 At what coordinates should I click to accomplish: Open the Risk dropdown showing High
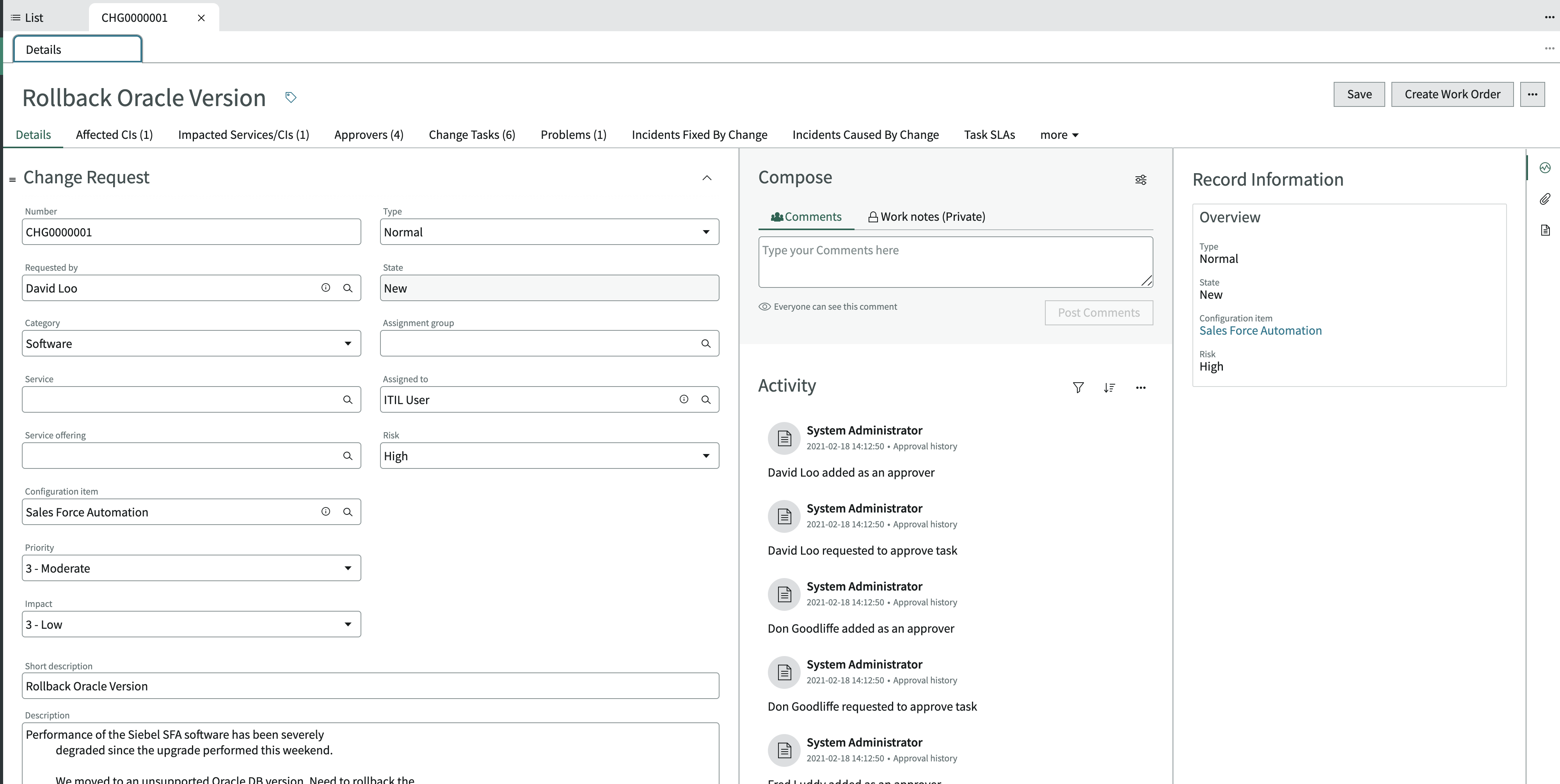click(x=549, y=456)
